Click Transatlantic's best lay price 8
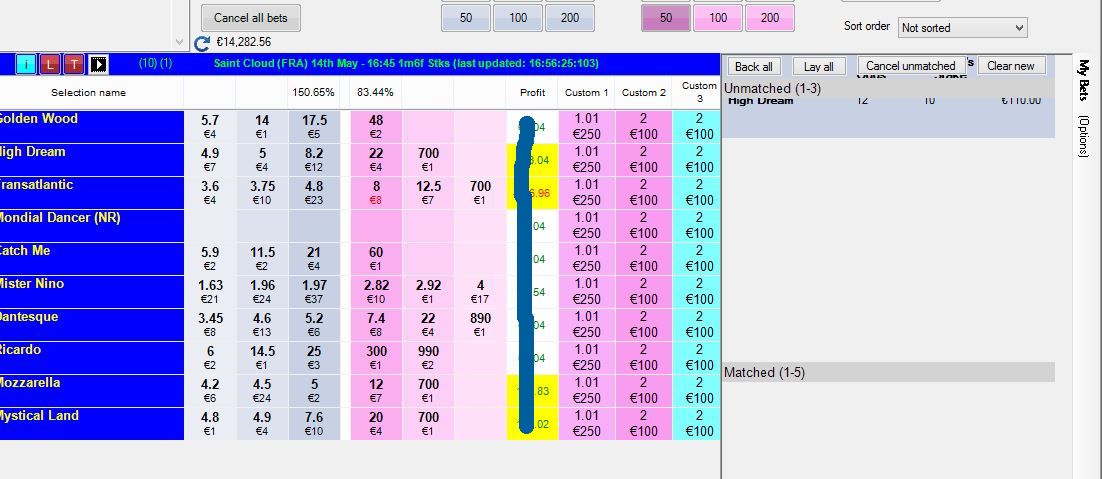This screenshot has height=479, width=1102. coord(376,192)
